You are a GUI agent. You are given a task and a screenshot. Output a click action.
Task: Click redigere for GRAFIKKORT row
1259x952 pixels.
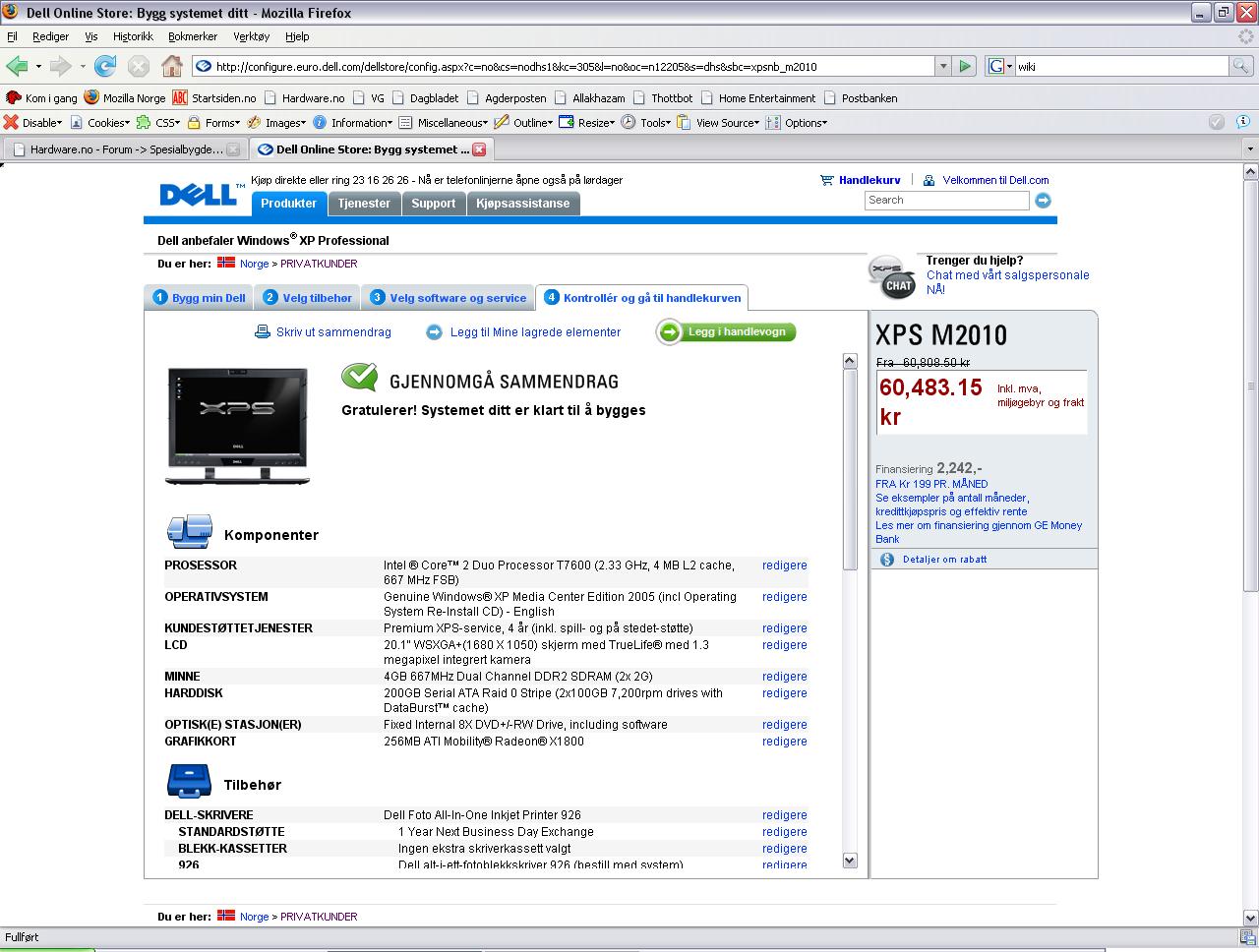pos(784,742)
